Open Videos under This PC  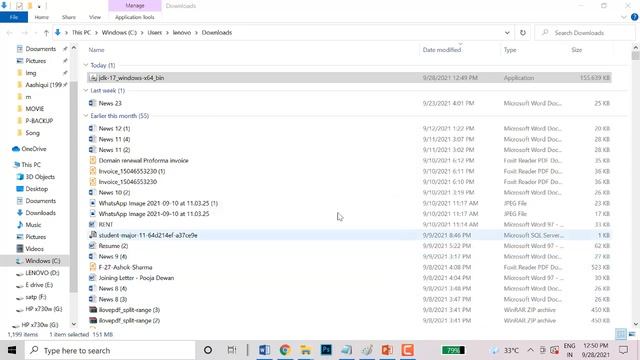pyautogui.click(x=34, y=249)
